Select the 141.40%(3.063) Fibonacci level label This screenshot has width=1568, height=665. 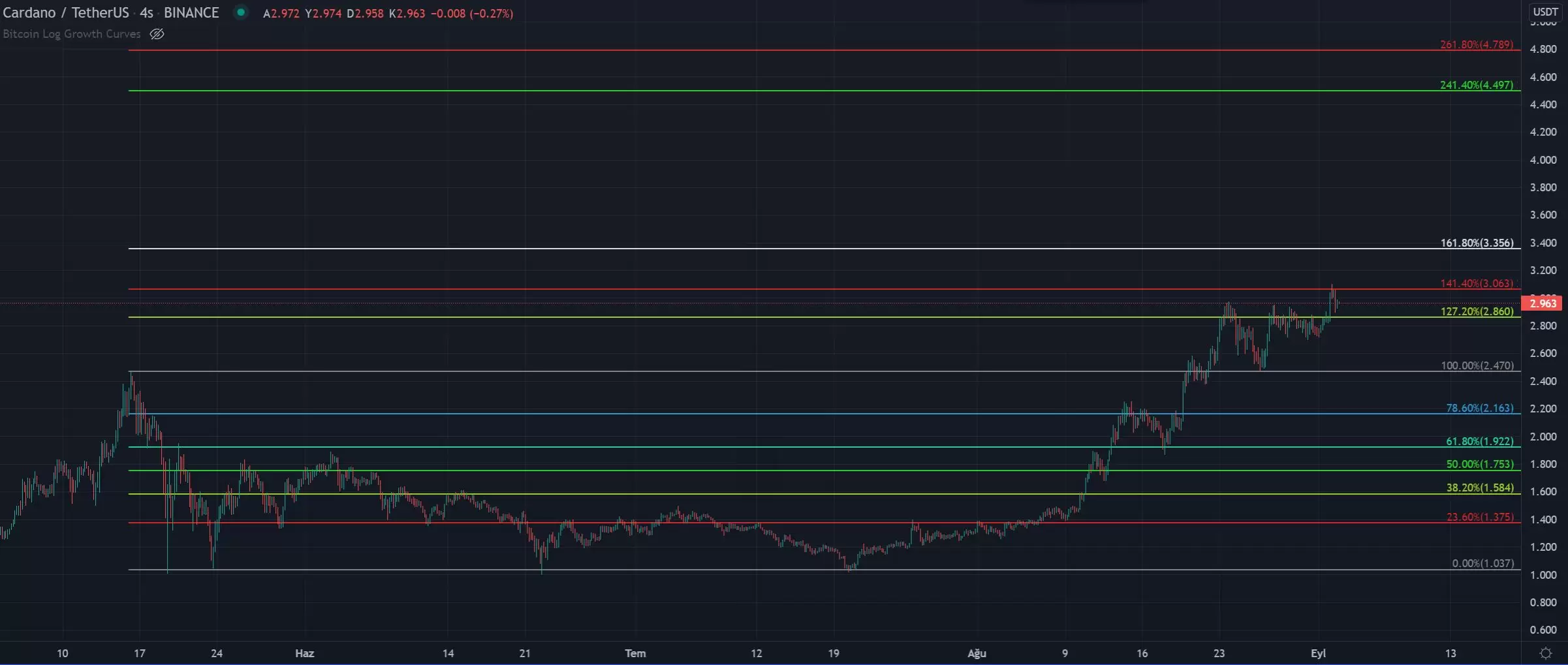(x=1476, y=283)
